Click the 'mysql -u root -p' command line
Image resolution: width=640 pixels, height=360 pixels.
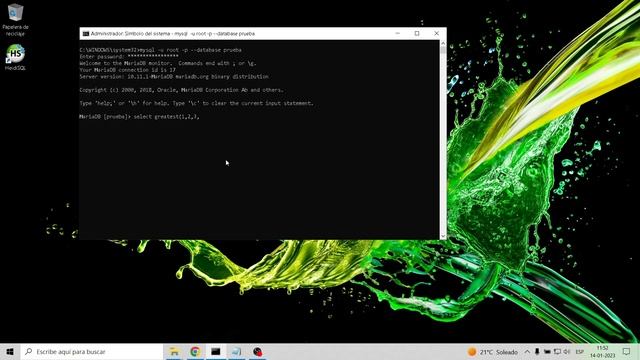point(160,50)
